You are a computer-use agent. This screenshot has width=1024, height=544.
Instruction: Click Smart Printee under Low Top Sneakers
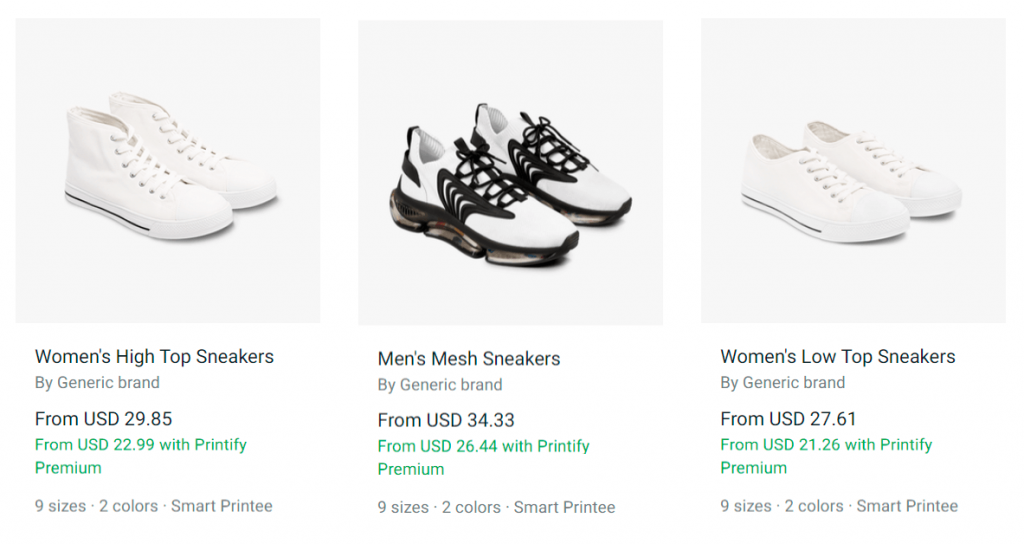point(907,506)
